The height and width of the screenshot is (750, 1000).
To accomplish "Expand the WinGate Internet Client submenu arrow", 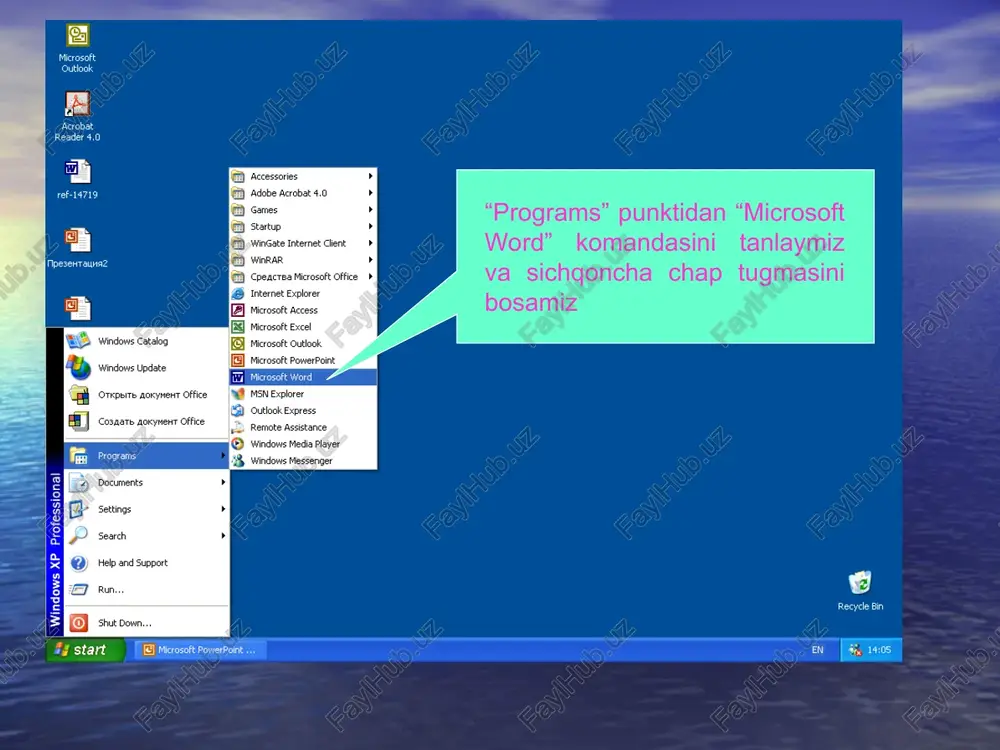I will 370,243.
